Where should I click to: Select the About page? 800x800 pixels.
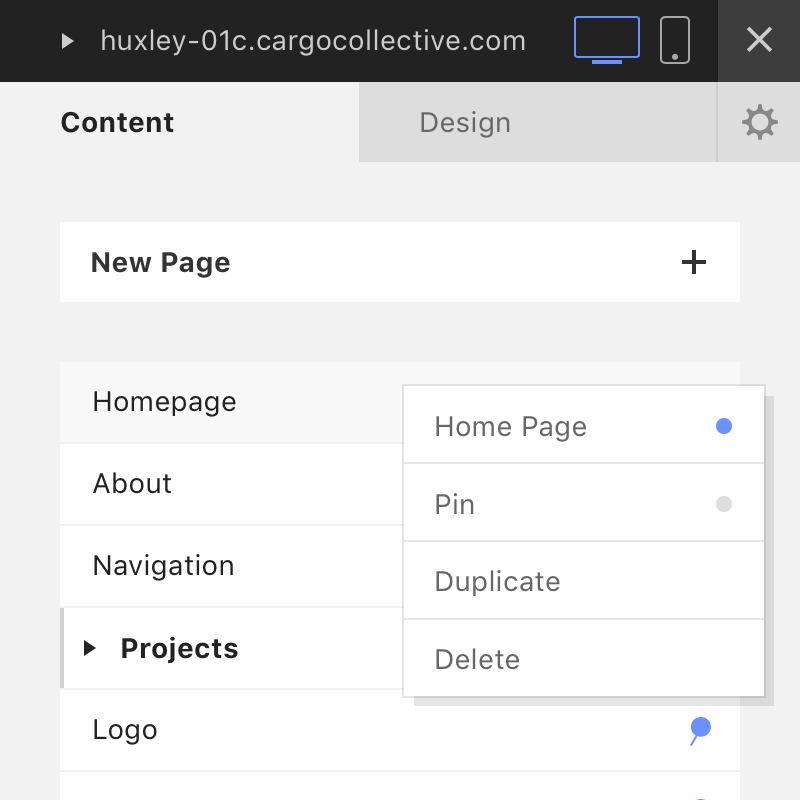[x=132, y=484]
